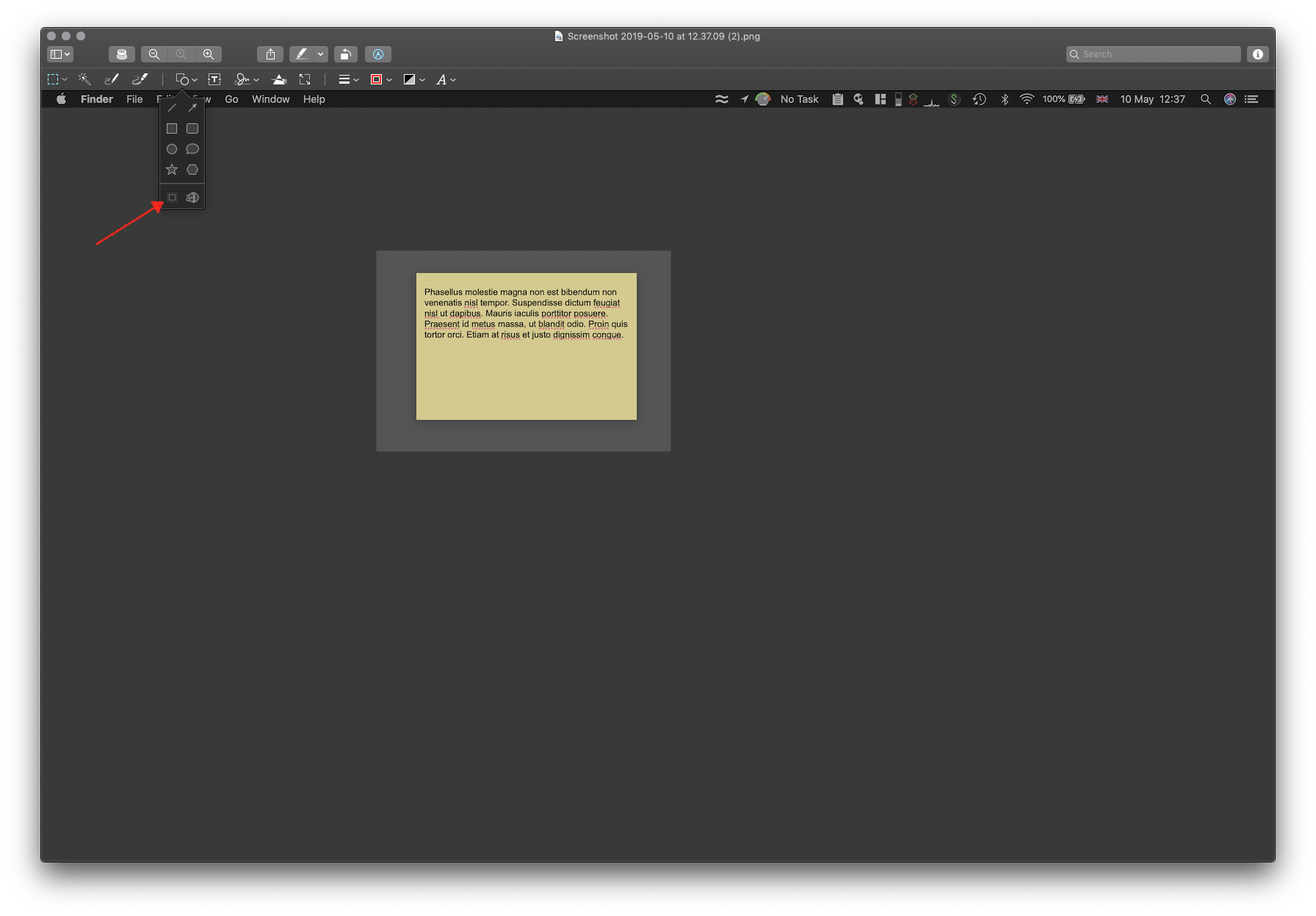The width and height of the screenshot is (1316, 916).
Task: Zoom in using the plus magnifier button
Action: (x=209, y=54)
